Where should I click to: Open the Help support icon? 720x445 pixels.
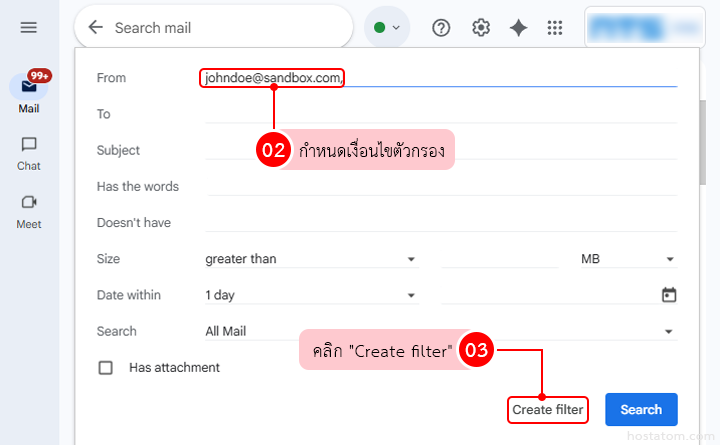[x=441, y=28]
